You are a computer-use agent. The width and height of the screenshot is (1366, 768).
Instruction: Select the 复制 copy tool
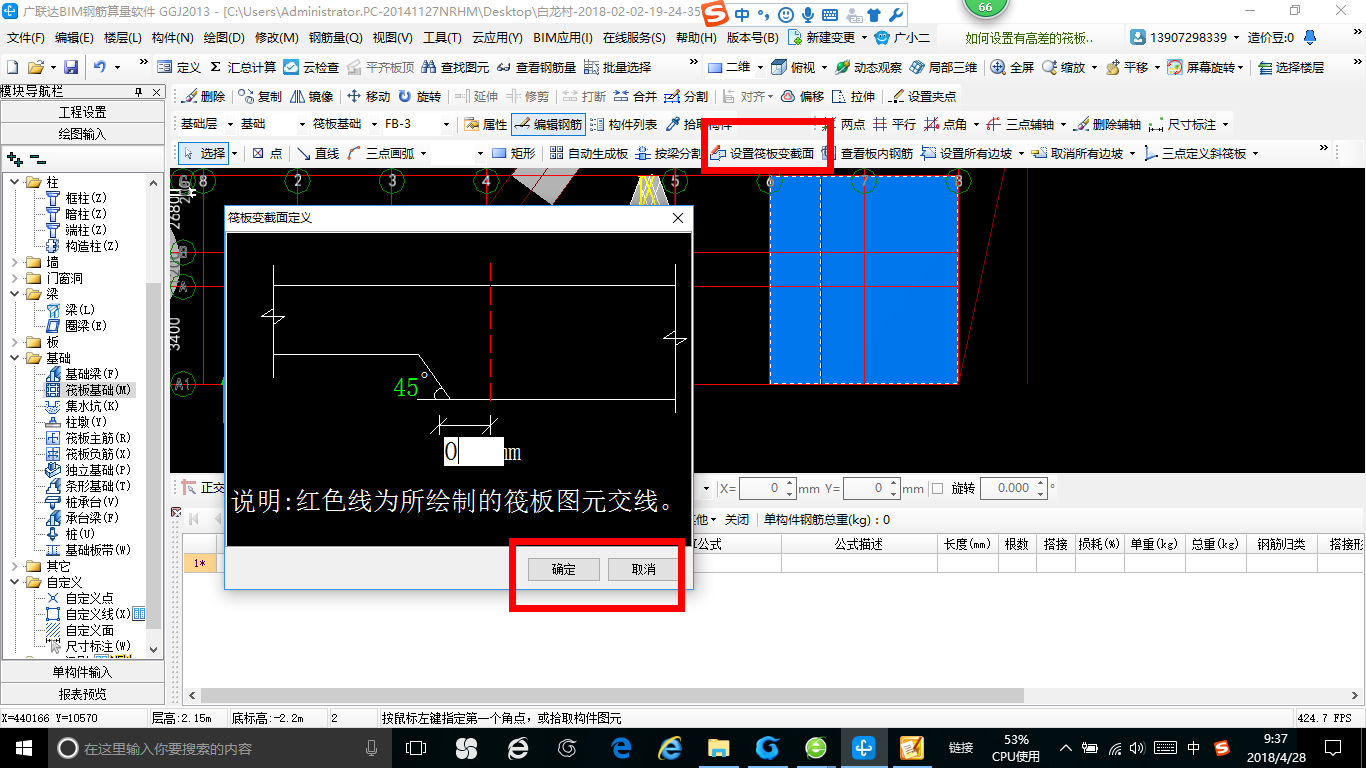pyautogui.click(x=261, y=97)
